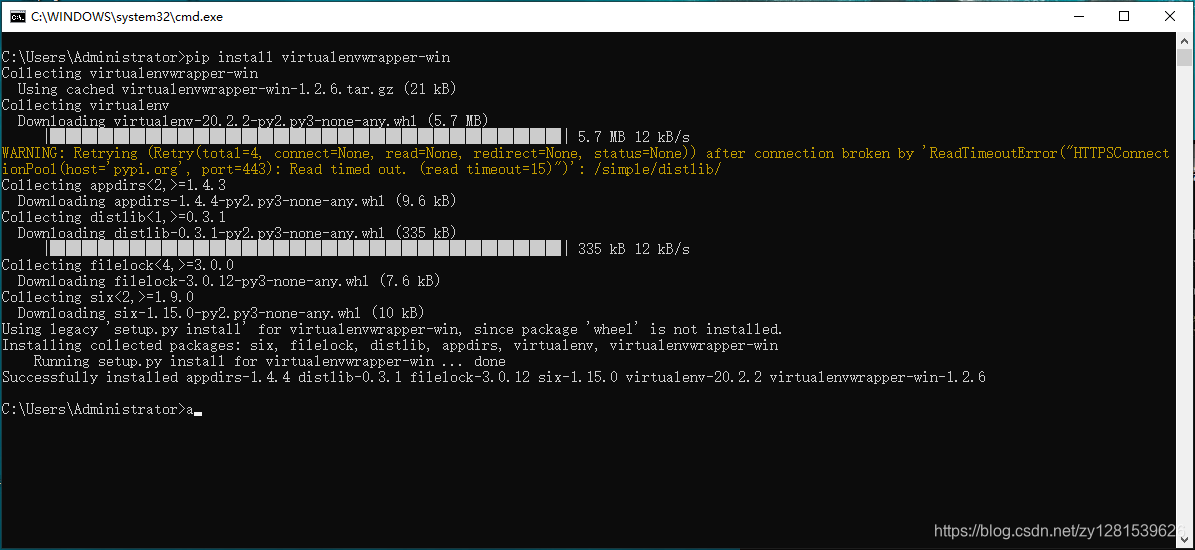Click 'Downloading six-1.15.0-py2.py3-none-any.whl' line

click(x=221, y=313)
